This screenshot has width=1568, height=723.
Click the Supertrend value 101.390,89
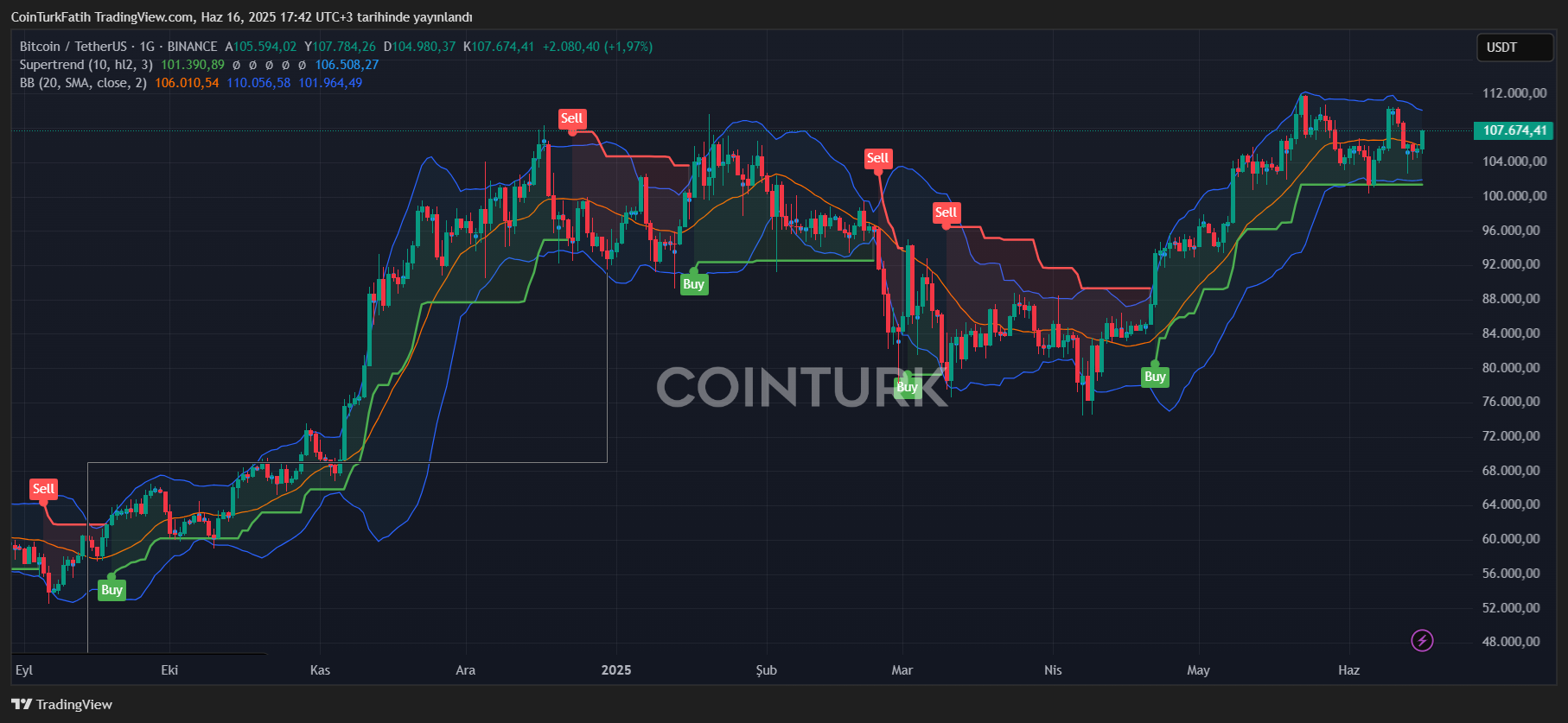[193, 65]
